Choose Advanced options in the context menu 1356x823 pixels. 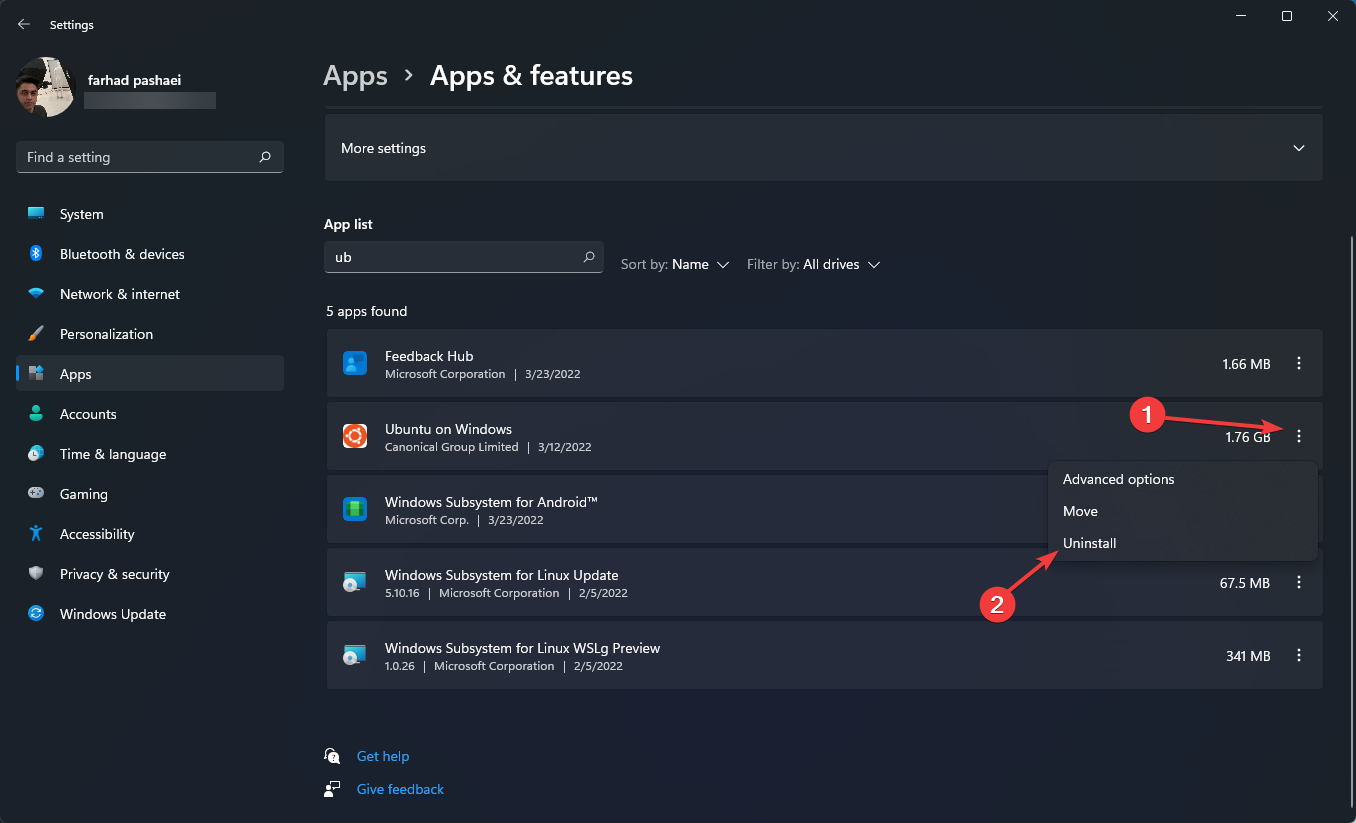coord(1118,479)
